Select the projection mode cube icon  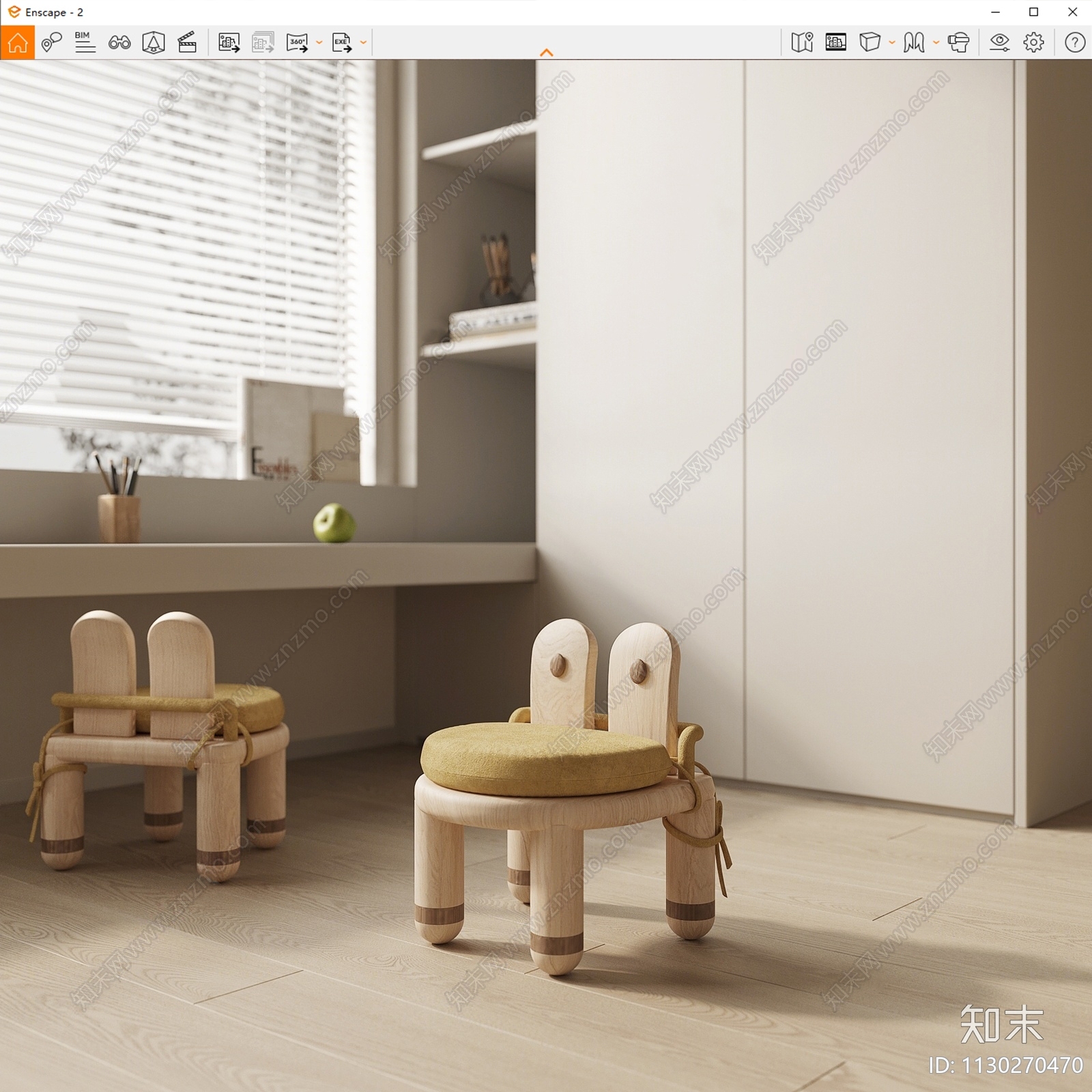[x=870, y=42]
